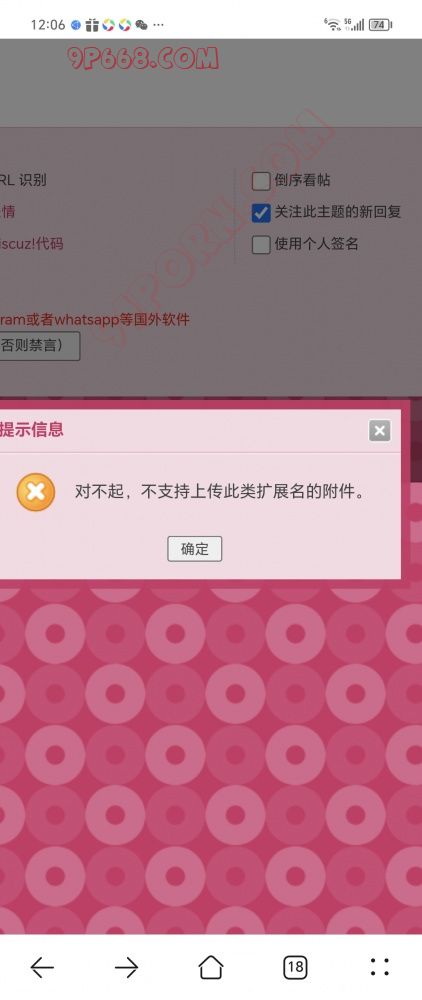Click the 提示信息 dialog title
This screenshot has width=422, height=1000.
pos(32,429)
